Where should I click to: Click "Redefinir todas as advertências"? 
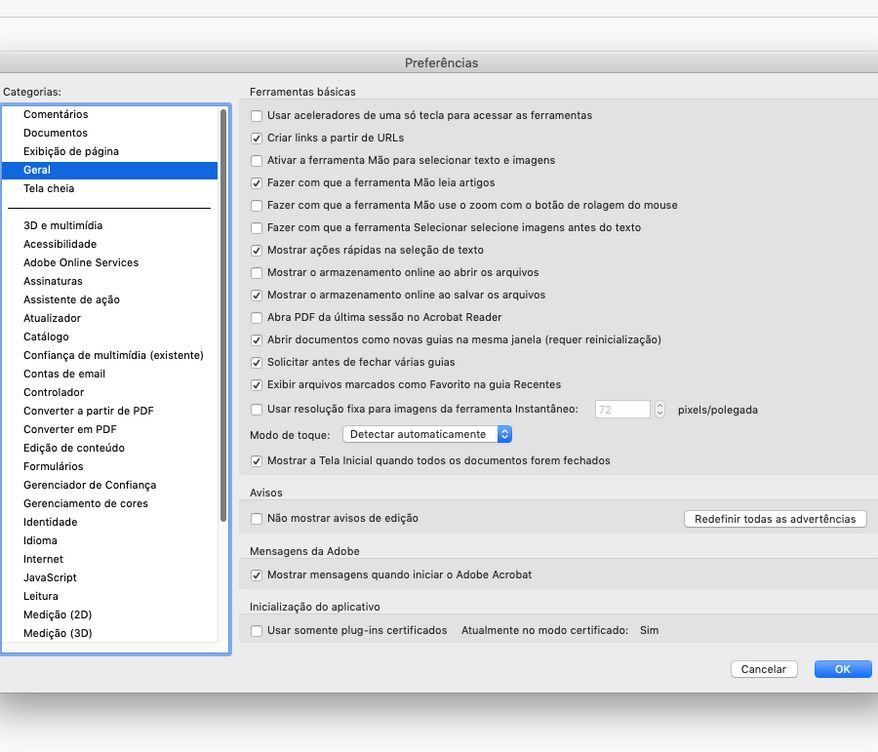click(775, 518)
